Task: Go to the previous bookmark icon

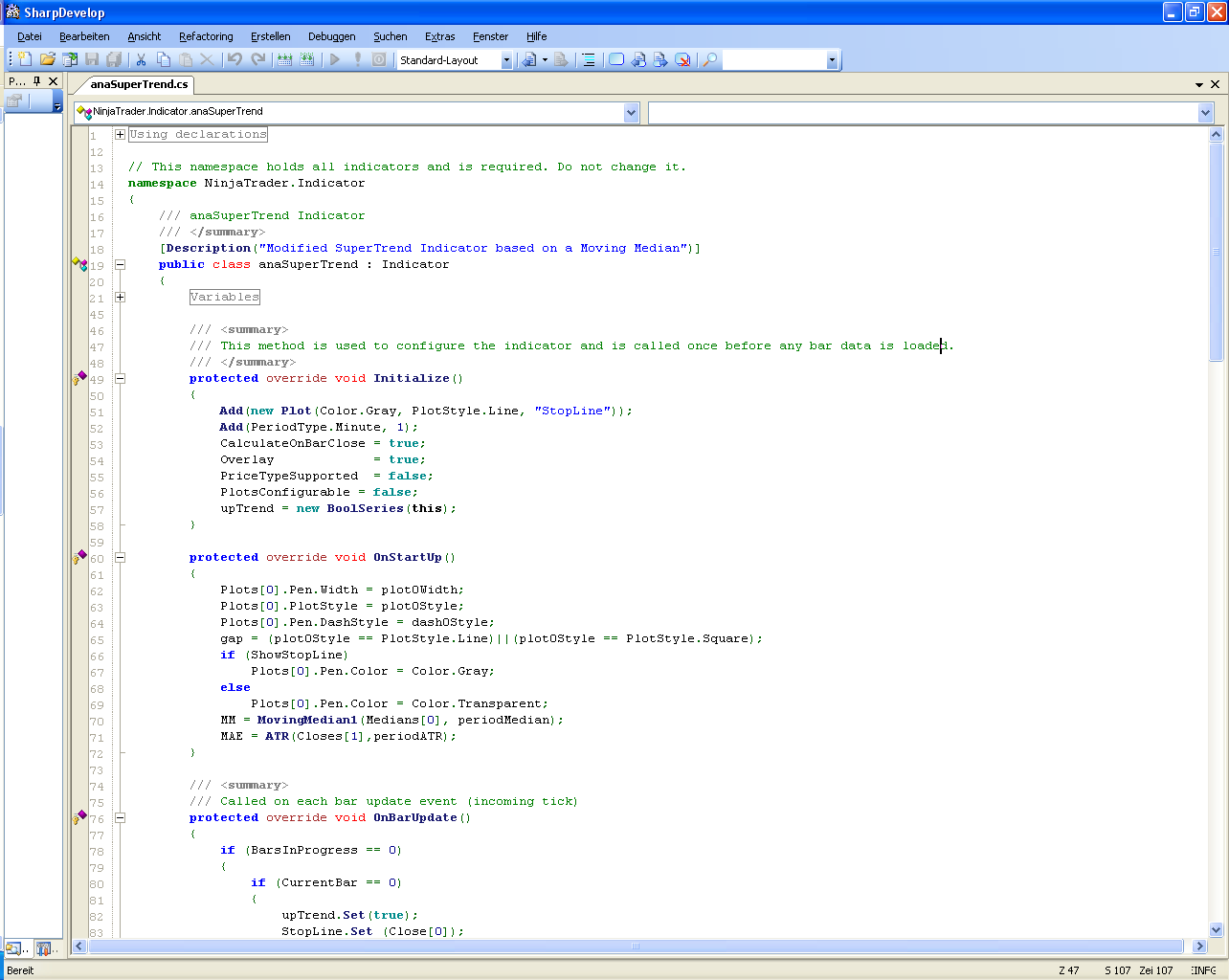Action: coord(638,59)
